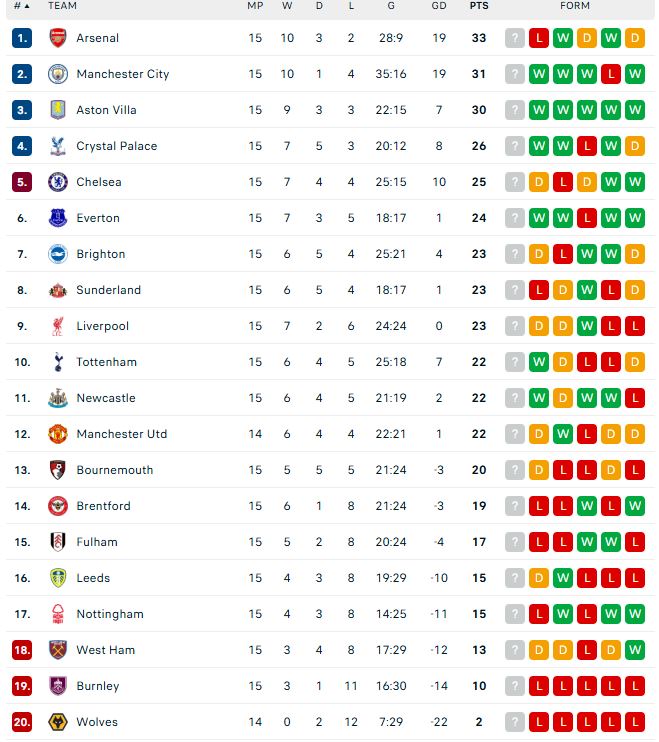
Task: Click Chelsea's position 5 rank badge
Action: [22, 182]
